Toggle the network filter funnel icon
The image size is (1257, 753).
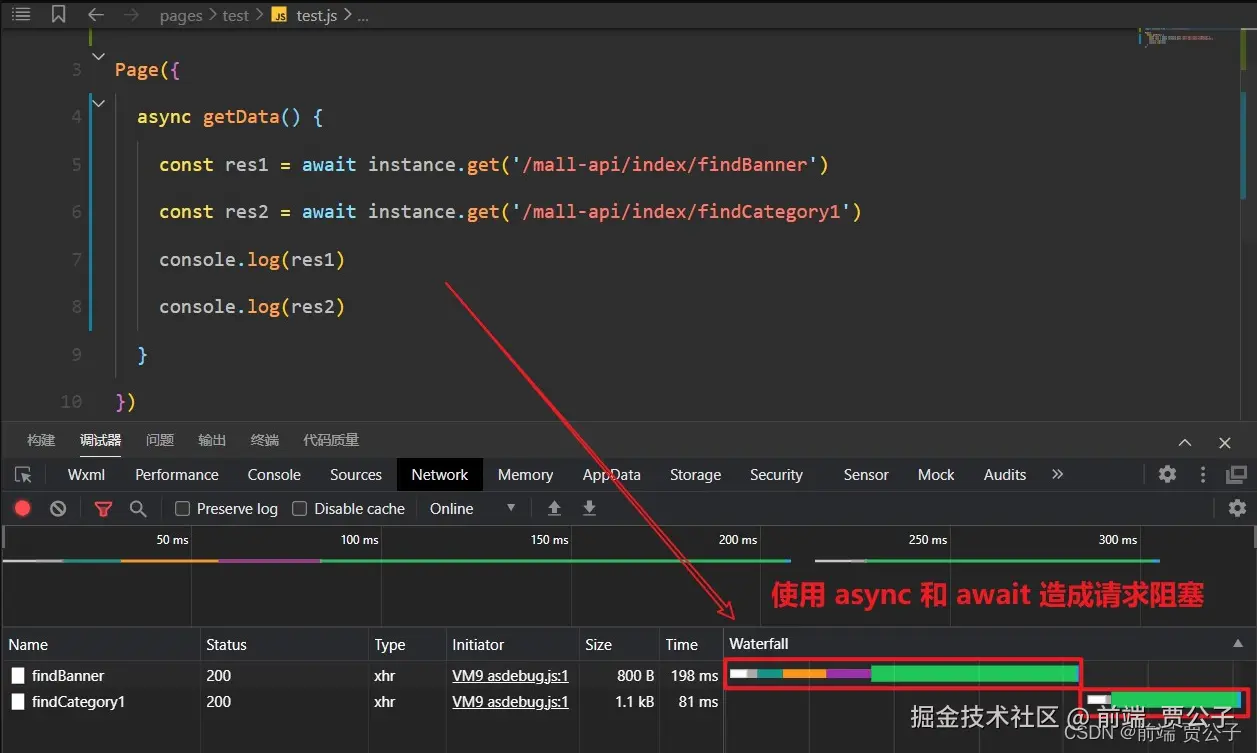103,508
